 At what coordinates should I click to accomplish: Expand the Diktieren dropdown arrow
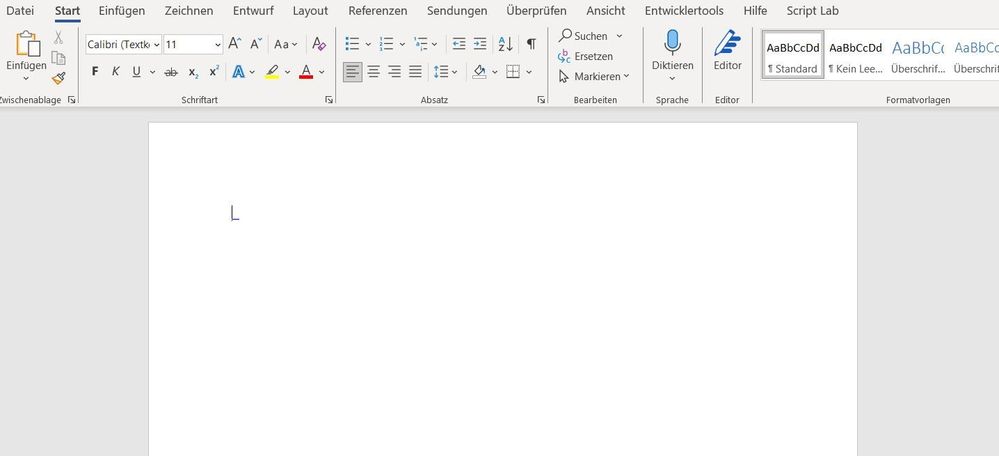(x=672, y=78)
